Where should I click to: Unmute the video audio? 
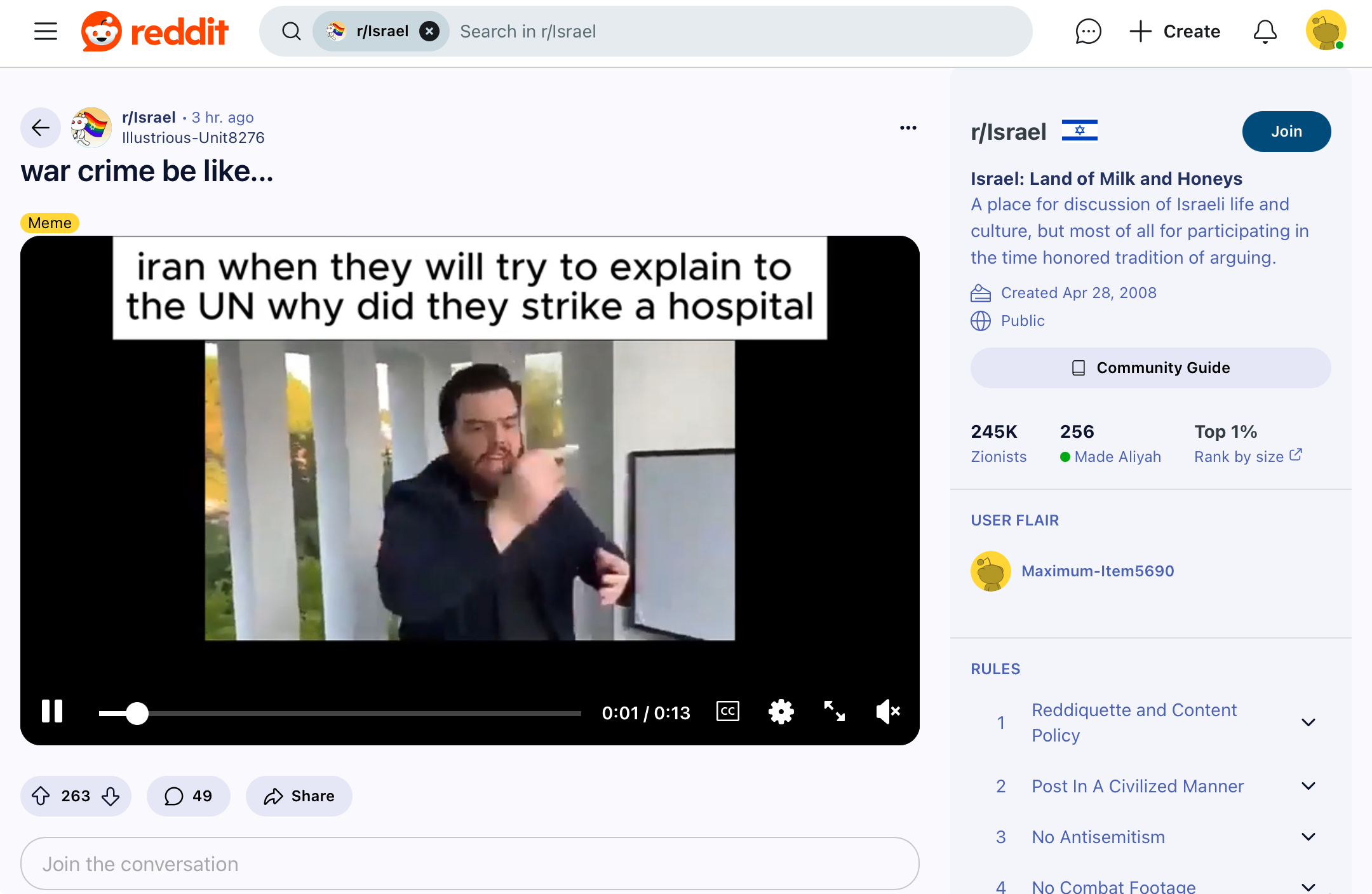[888, 712]
